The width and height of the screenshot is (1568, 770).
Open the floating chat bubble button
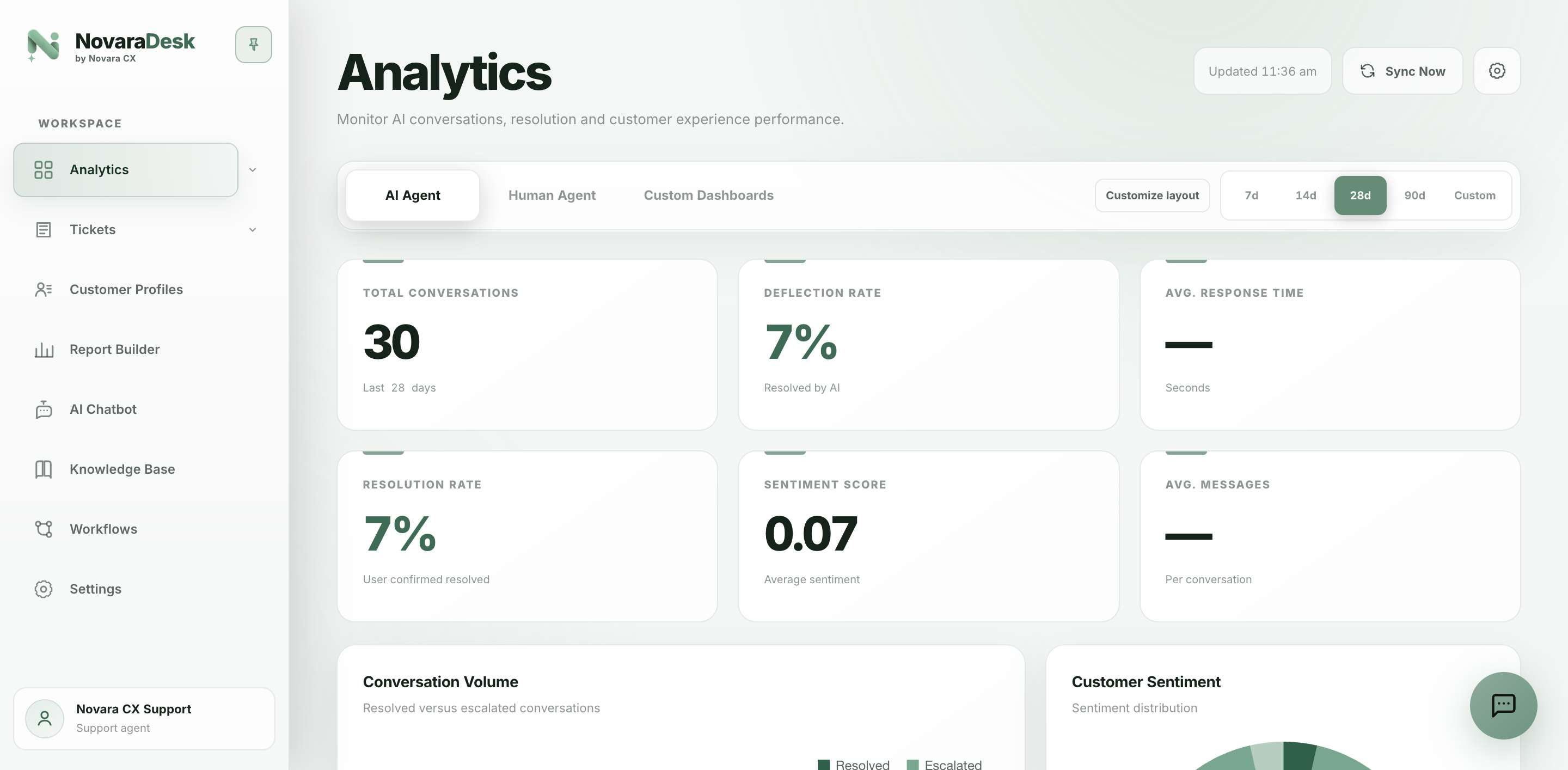1503,706
